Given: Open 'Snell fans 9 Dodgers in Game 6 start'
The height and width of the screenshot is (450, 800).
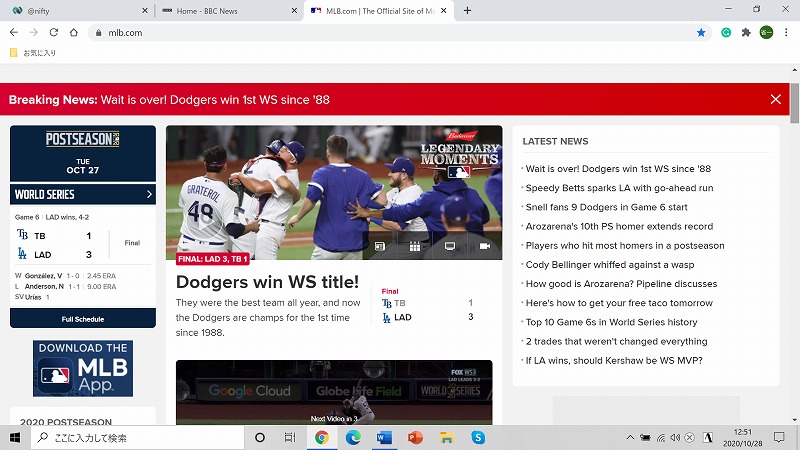Looking at the screenshot, I should 606,207.
